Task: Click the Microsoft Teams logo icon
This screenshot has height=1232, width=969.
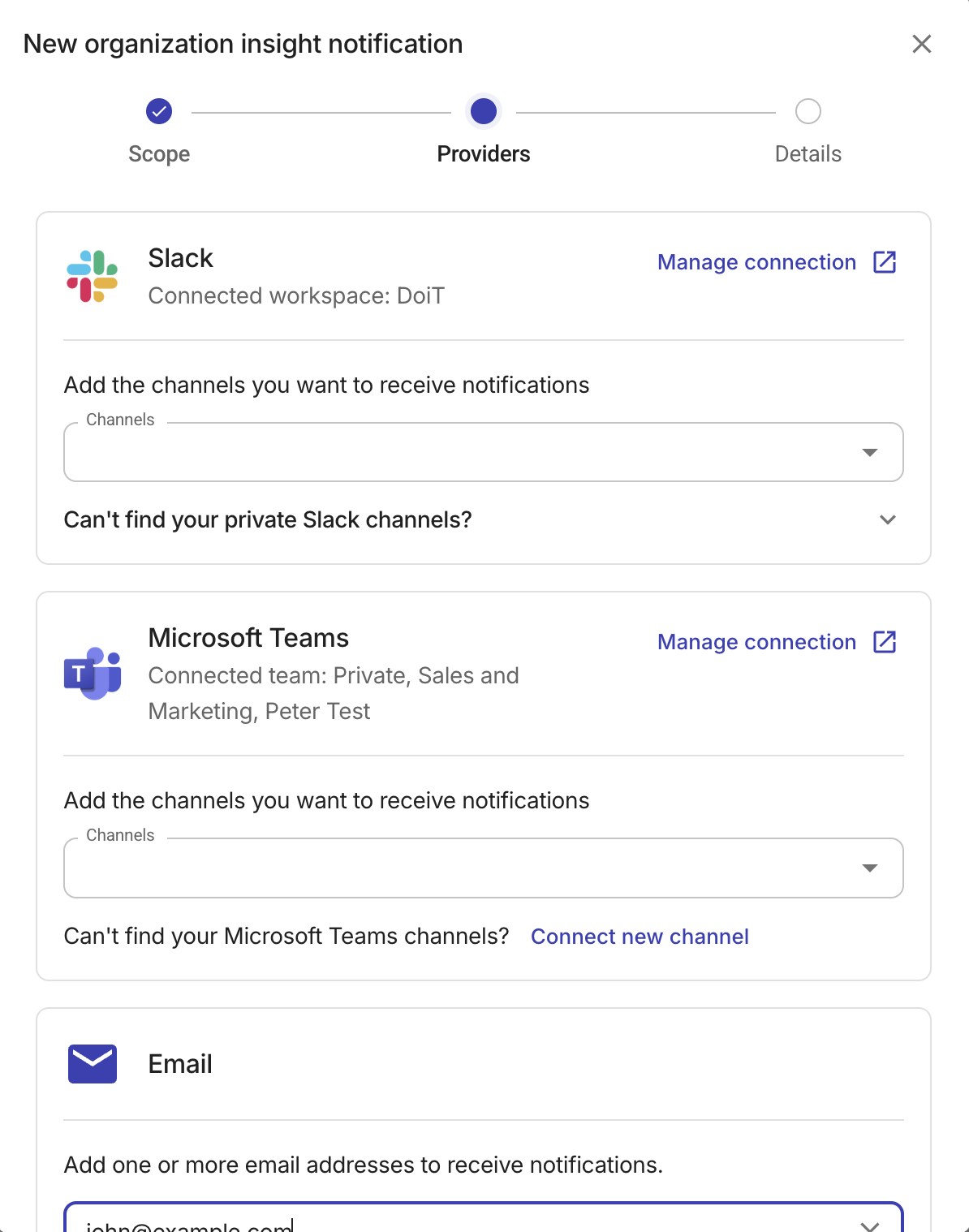Action: [93, 674]
